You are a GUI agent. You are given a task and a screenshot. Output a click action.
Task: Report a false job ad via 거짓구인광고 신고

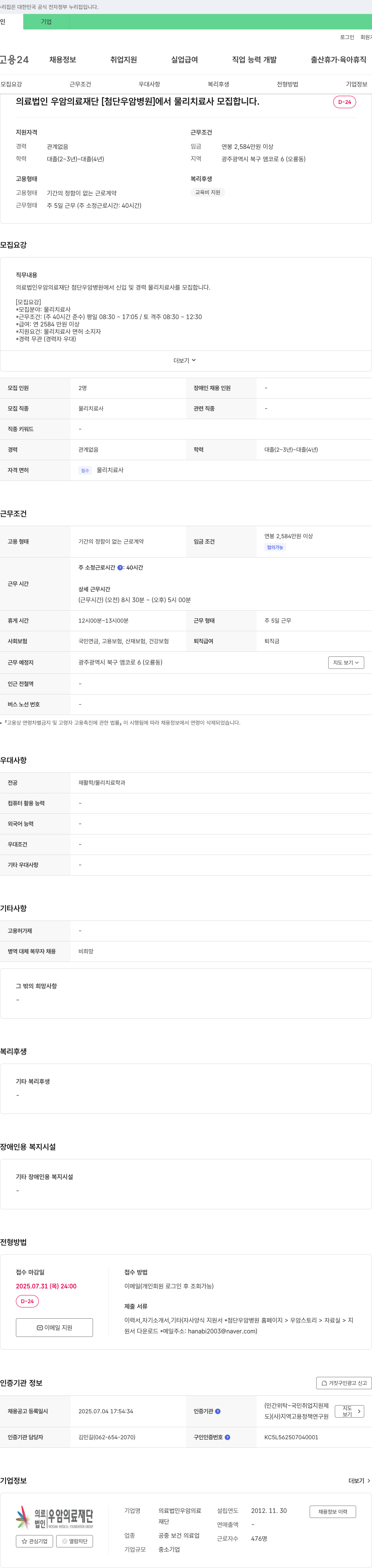[344, 1383]
